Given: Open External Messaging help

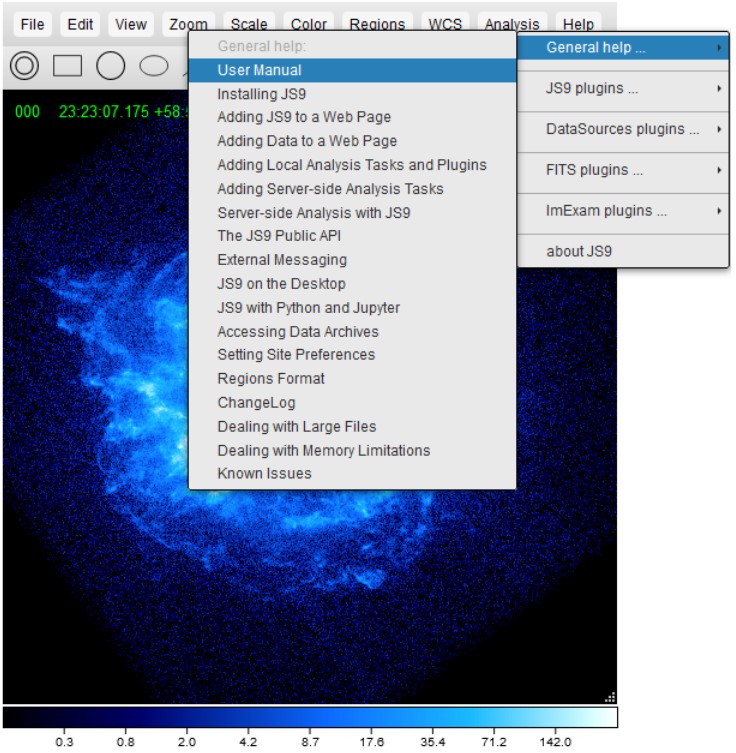Looking at the screenshot, I should [x=352, y=260].
